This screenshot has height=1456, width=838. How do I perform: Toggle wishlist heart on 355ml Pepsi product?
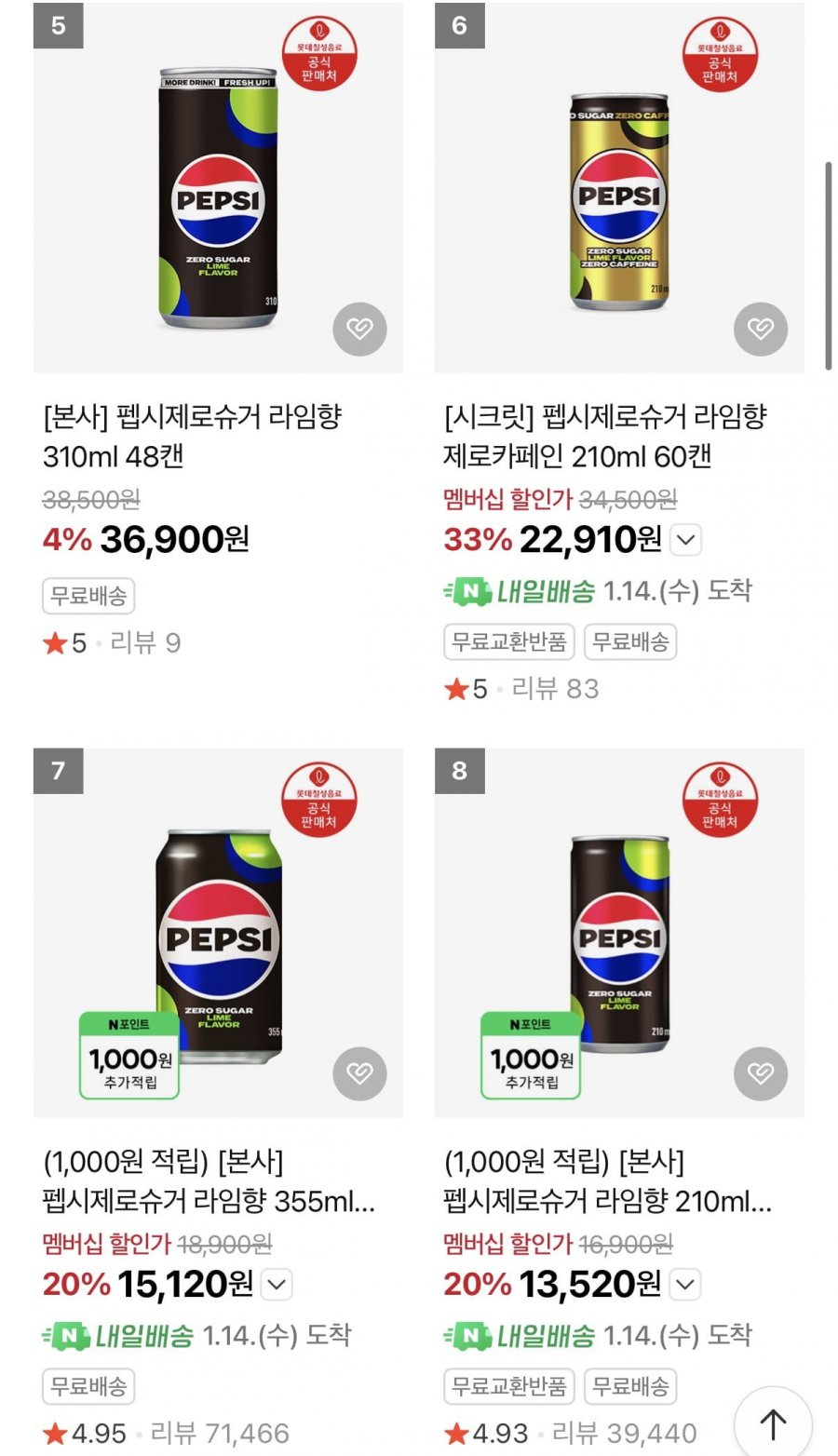point(359,1073)
